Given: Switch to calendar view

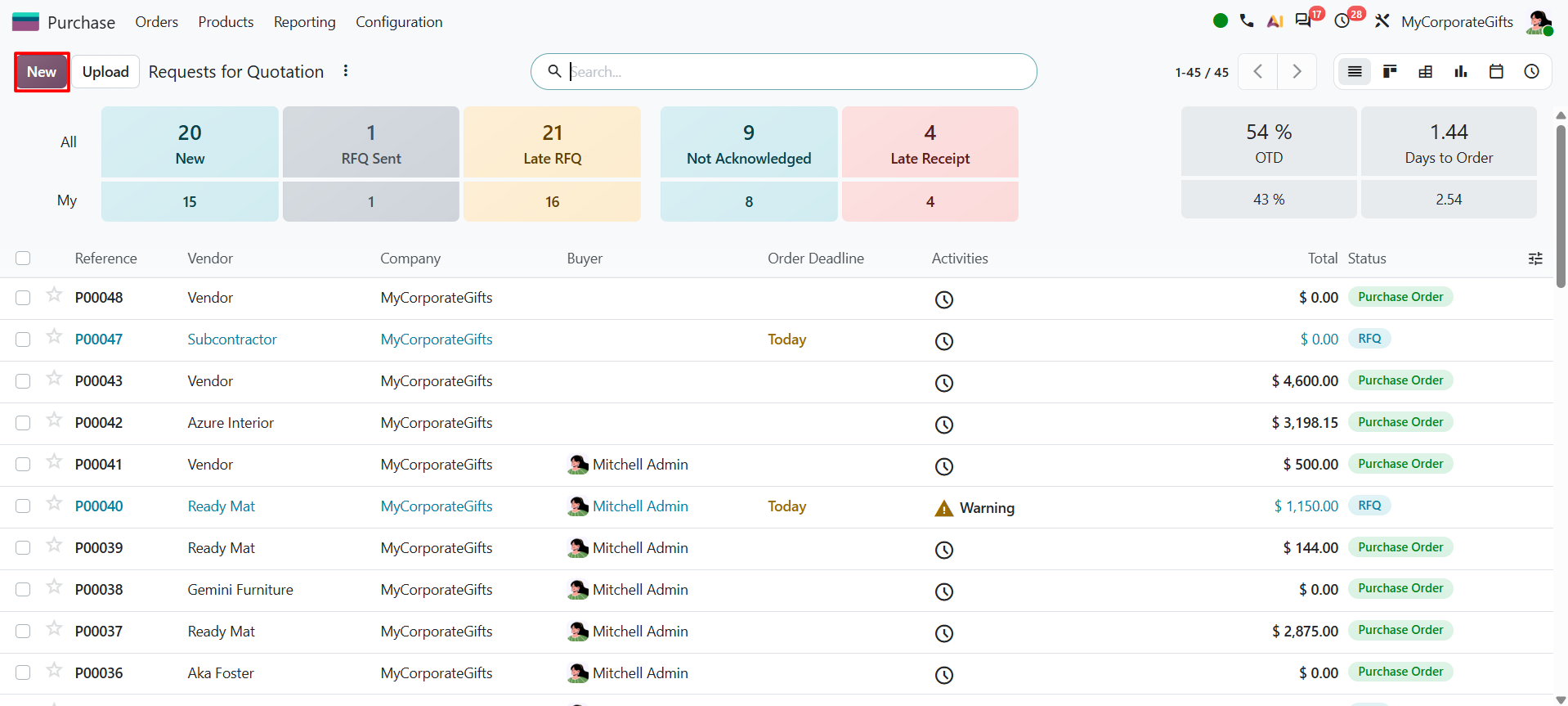Looking at the screenshot, I should tap(1496, 72).
